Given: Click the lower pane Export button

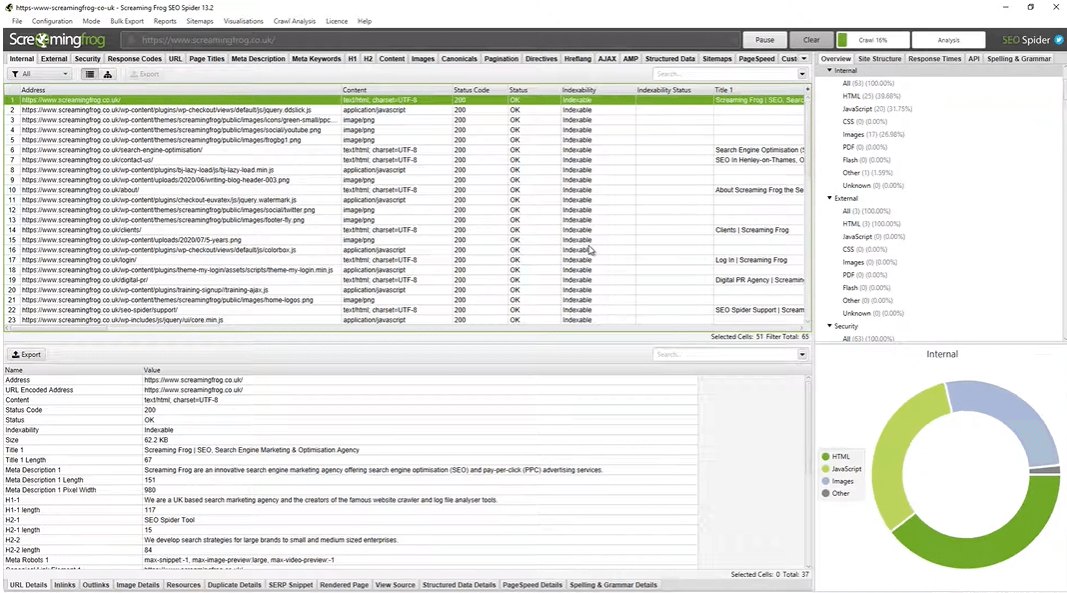Looking at the screenshot, I should pos(27,355).
